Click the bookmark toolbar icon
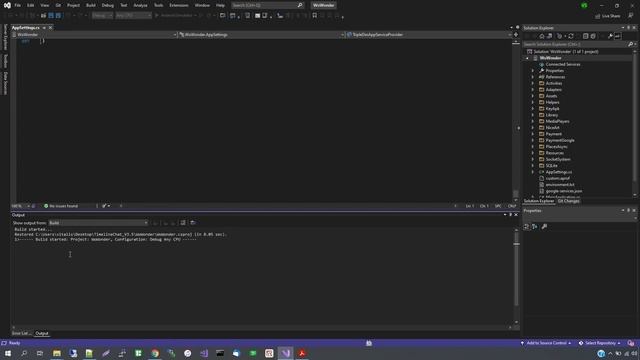Viewport: 640px width, 360px height. (x=314, y=16)
